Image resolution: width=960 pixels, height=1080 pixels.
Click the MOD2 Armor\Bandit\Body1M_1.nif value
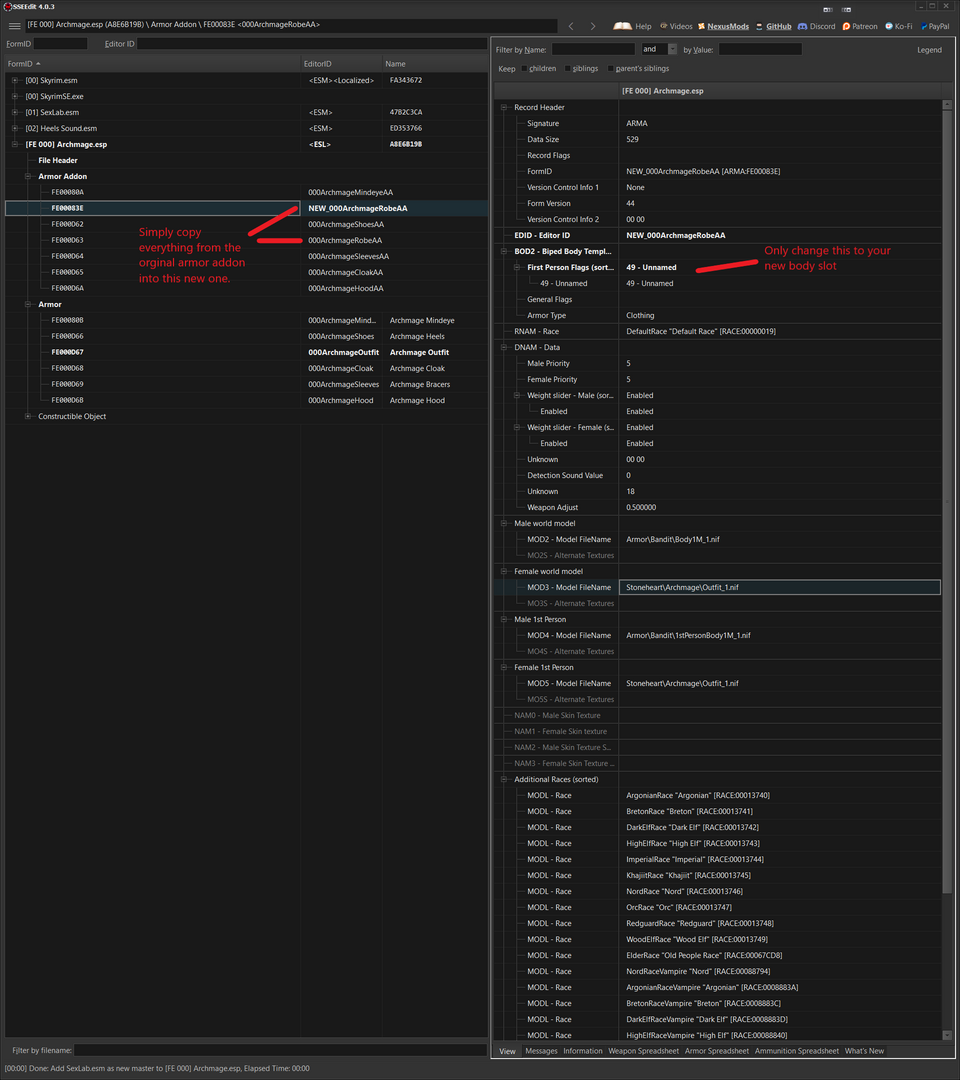tap(780, 539)
